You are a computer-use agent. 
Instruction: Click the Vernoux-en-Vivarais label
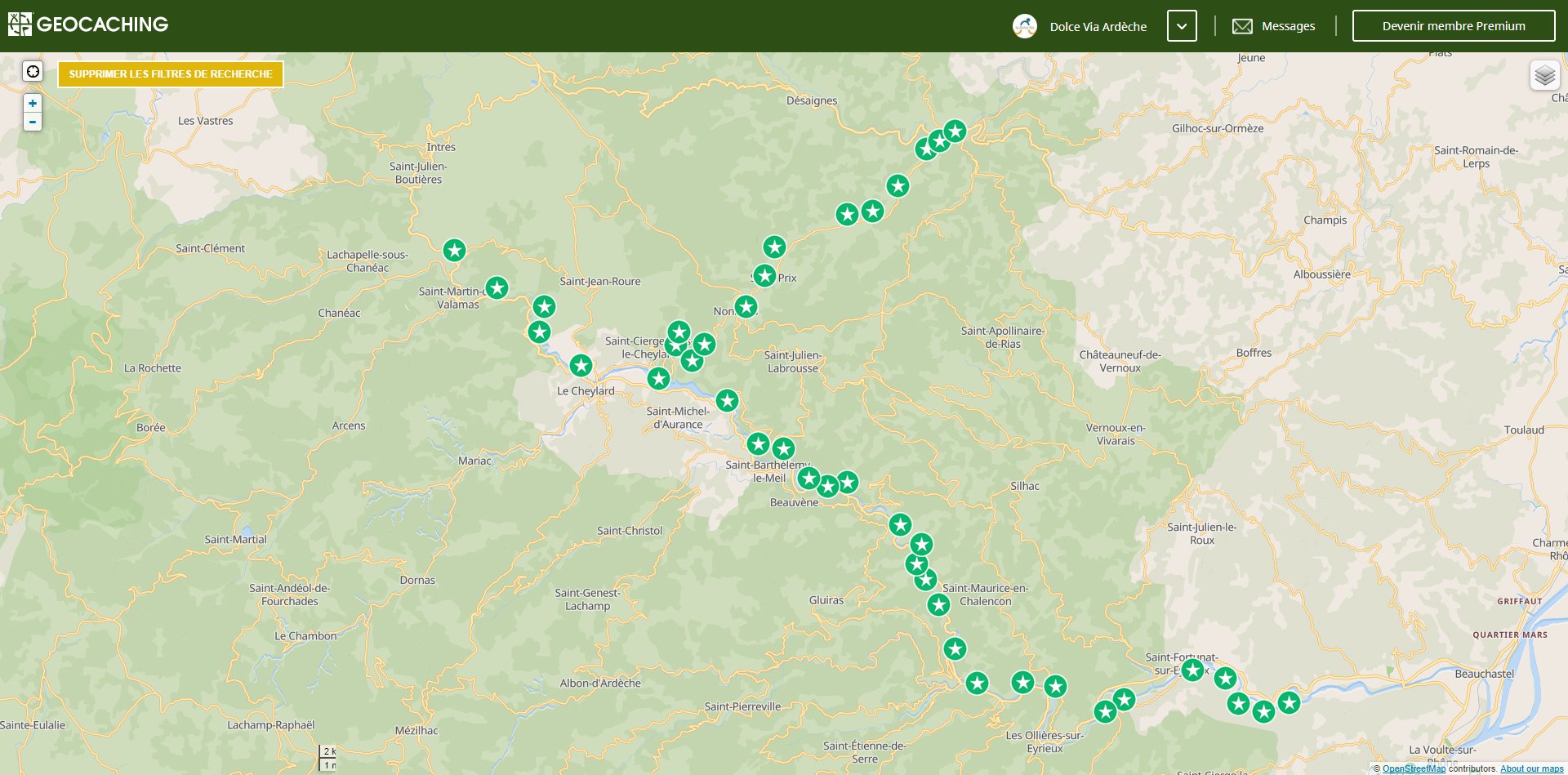tap(1116, 434)
